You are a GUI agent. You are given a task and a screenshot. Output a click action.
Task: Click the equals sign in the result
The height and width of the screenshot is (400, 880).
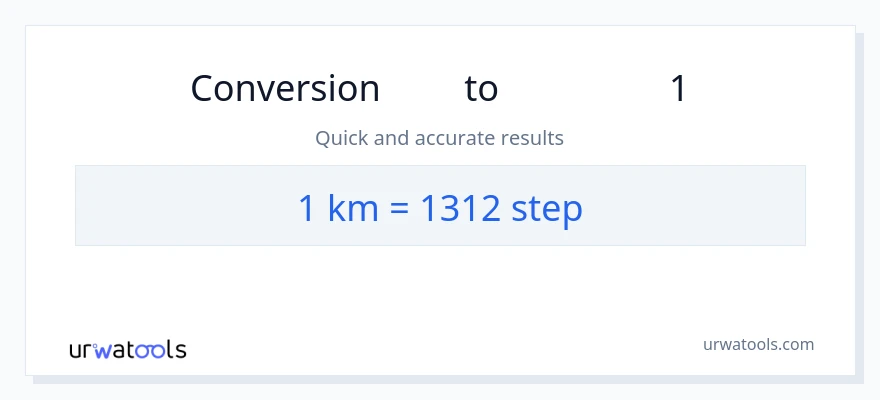(396, 210)
